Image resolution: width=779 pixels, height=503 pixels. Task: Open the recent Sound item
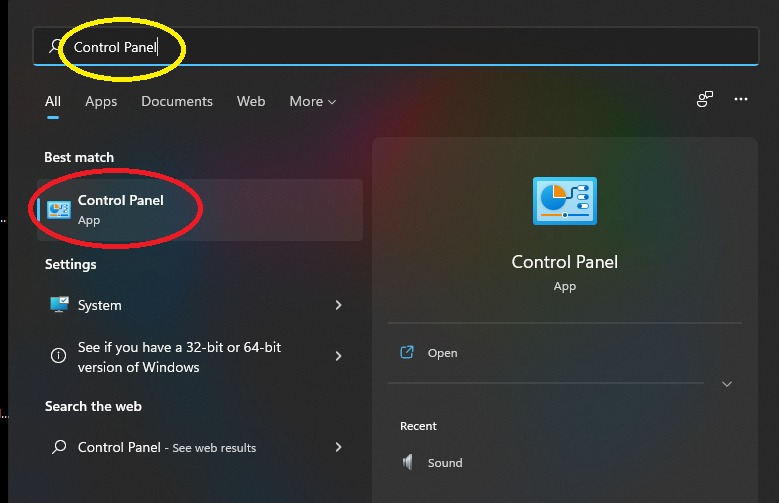pos(445,463)
